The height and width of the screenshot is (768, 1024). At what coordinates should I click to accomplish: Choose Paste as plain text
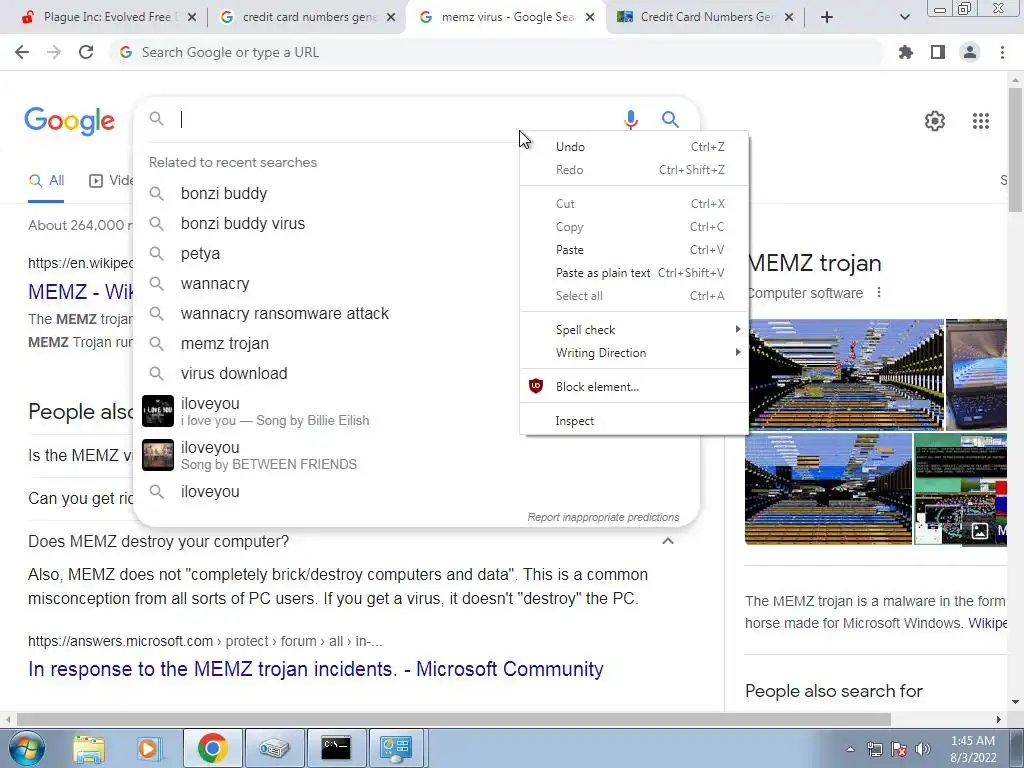click(x=634, y=273)
